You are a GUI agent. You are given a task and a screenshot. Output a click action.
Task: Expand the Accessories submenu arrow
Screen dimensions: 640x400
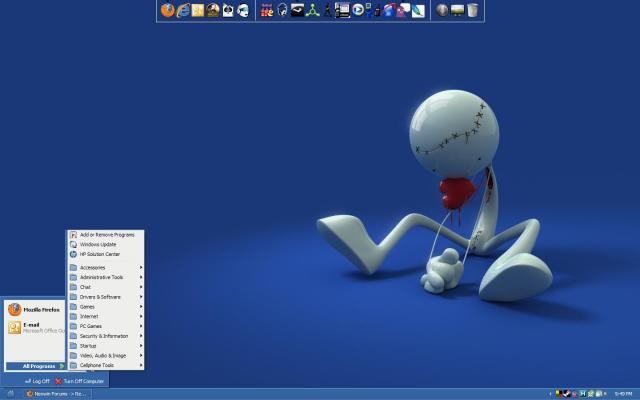[x=141, y=267]
